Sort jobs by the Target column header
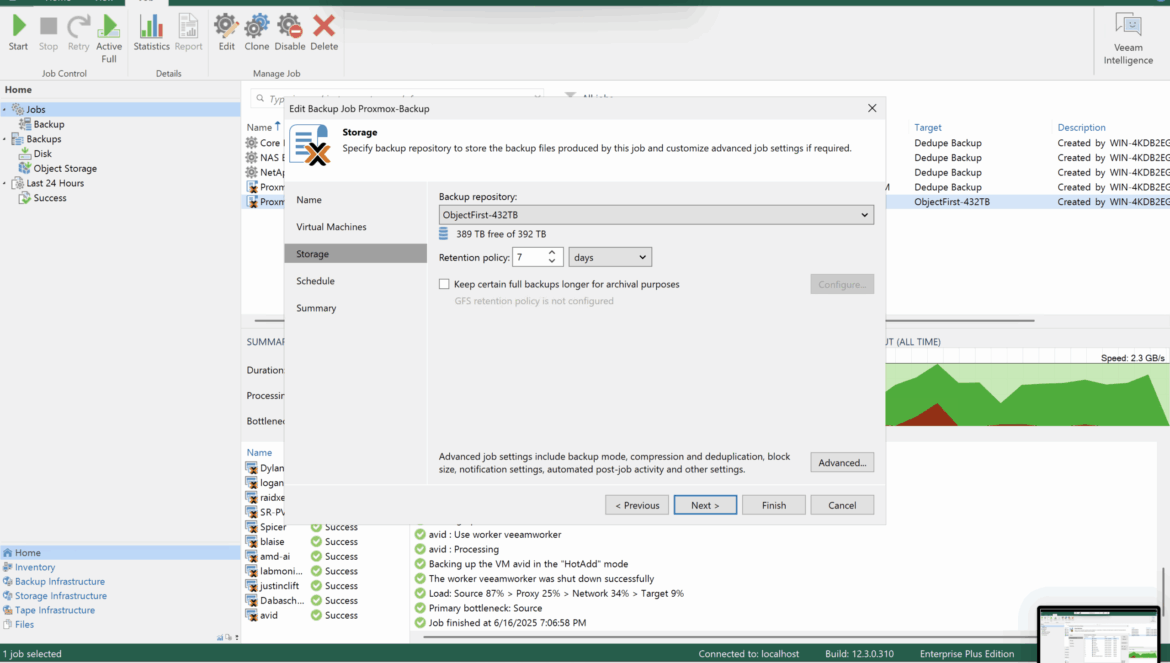The width and height of the screenshot is (1170, 663). point(927,128)
